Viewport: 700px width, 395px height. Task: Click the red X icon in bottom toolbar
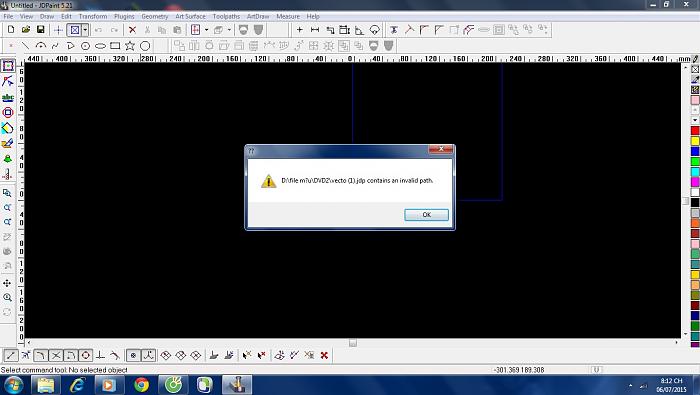click(x=324, y=355)
